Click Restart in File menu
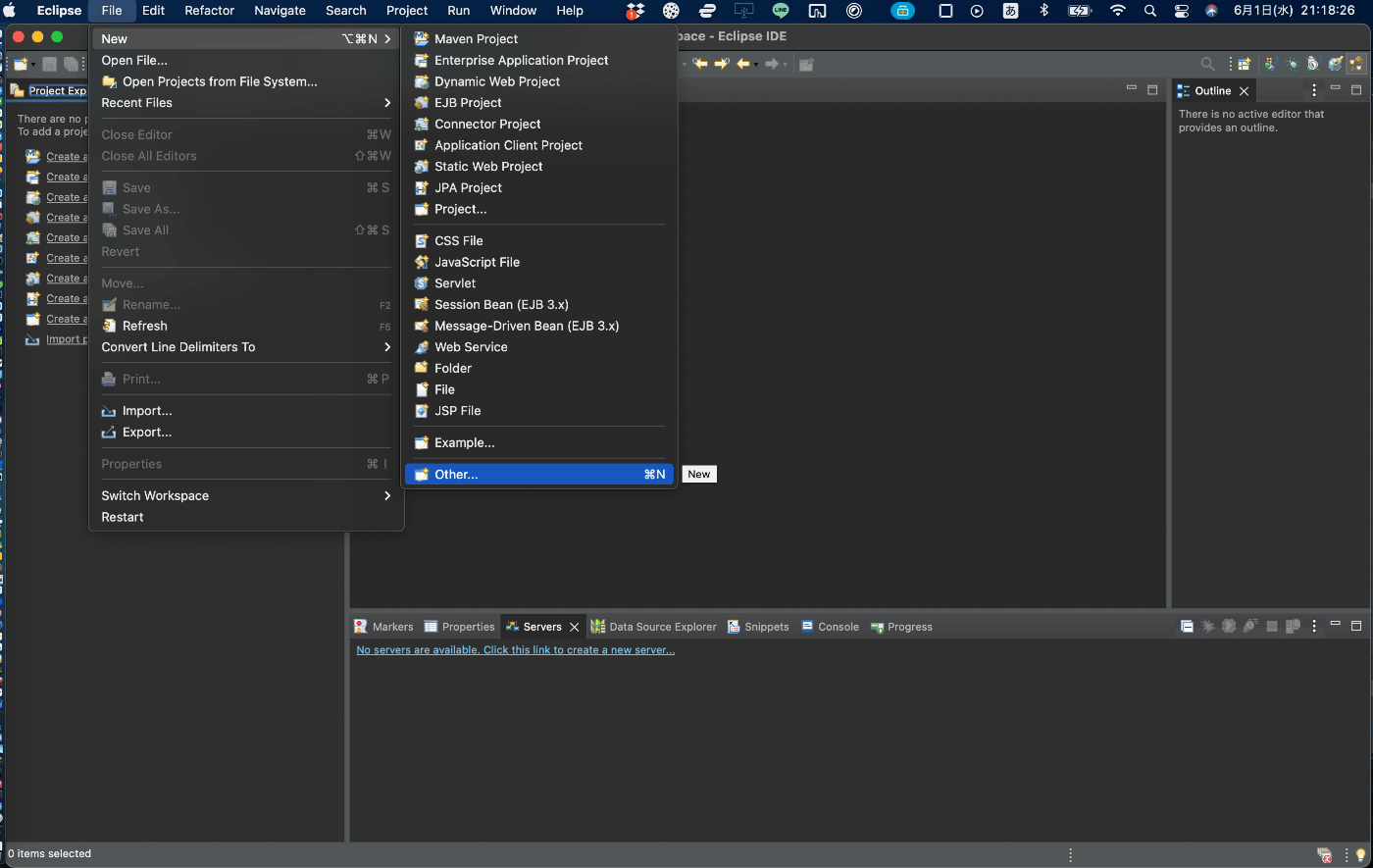The width and height of the screenshot is (1373, 868). click(246, 518)
